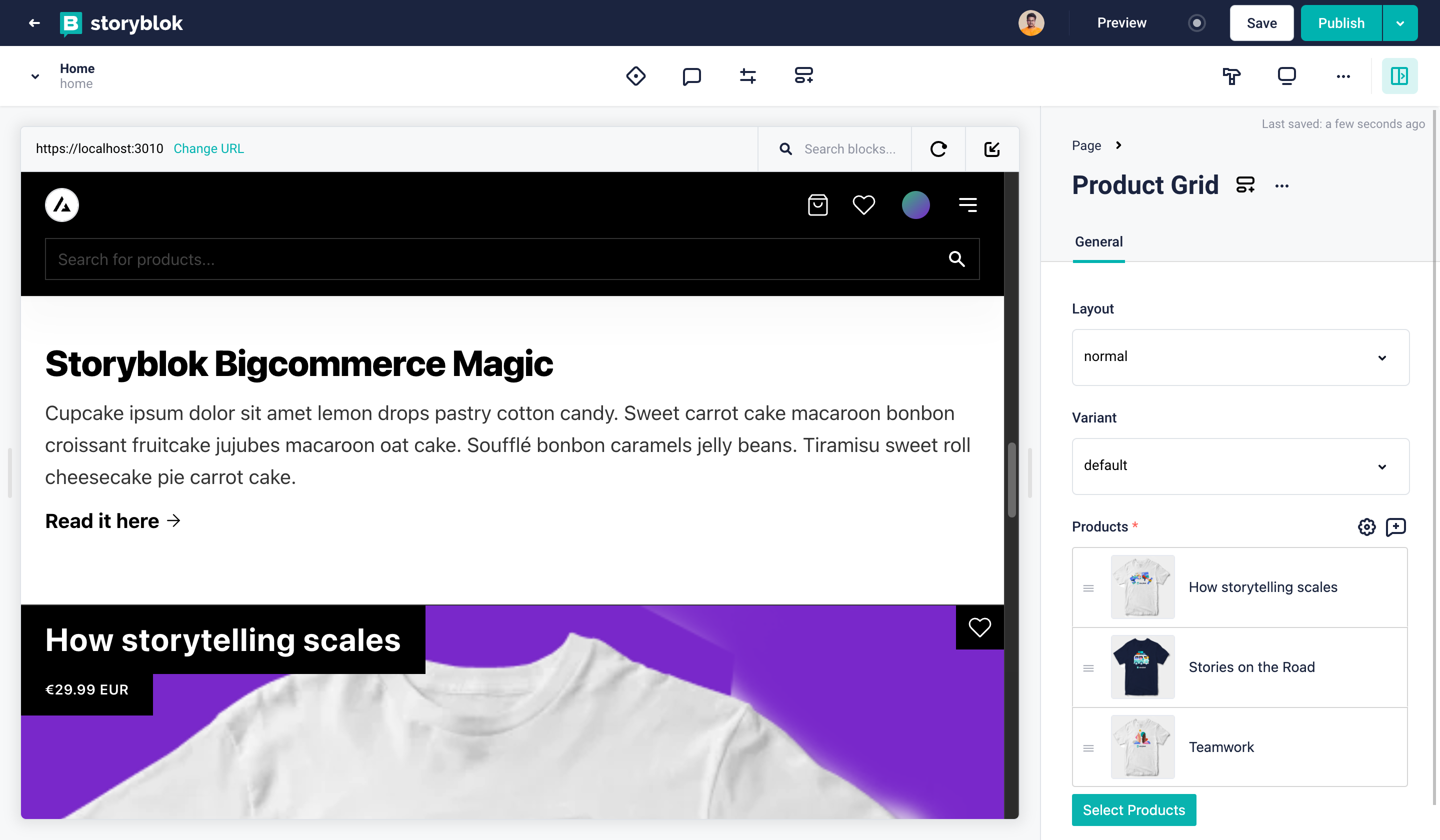Screen dimensions: 1440x840
Task: Grab the drag handle for Stories on the Road
Action: (1088, 668)
